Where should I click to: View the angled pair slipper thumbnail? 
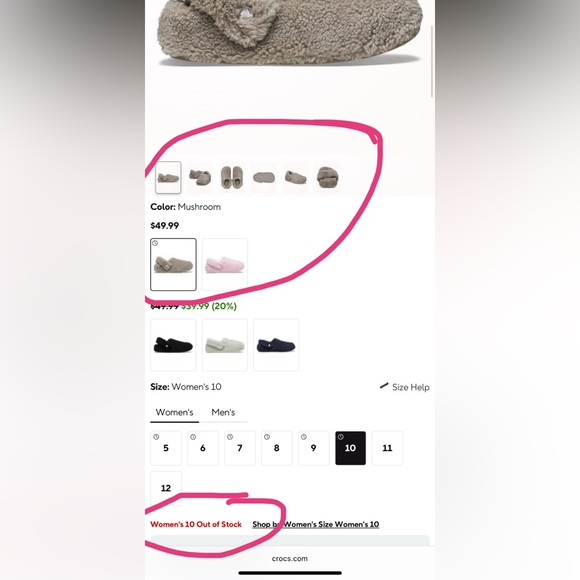click(x=200, y=177)
